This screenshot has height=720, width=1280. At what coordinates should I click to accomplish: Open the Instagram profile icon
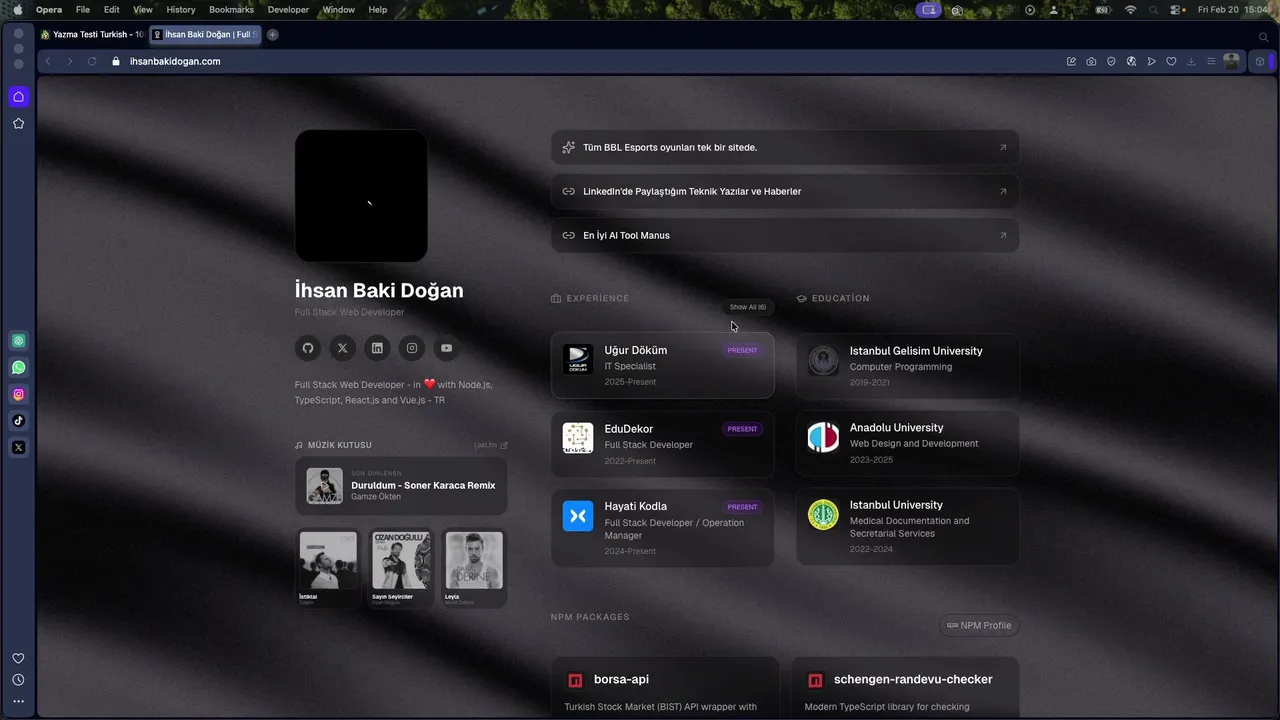point(412,348)
